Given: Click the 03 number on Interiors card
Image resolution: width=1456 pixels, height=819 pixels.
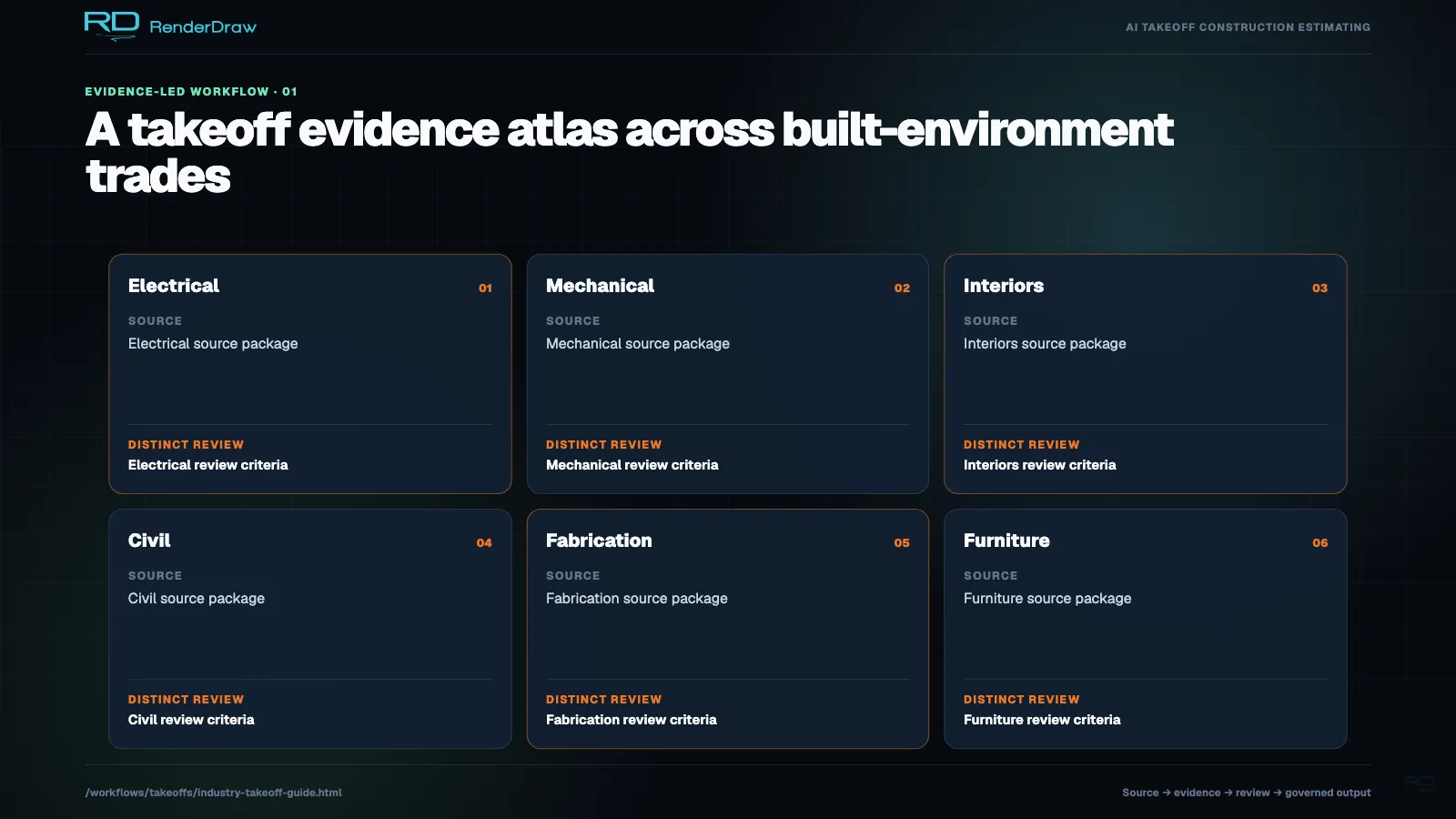Looking at the screenshot, I should [x=1319, y=288].
